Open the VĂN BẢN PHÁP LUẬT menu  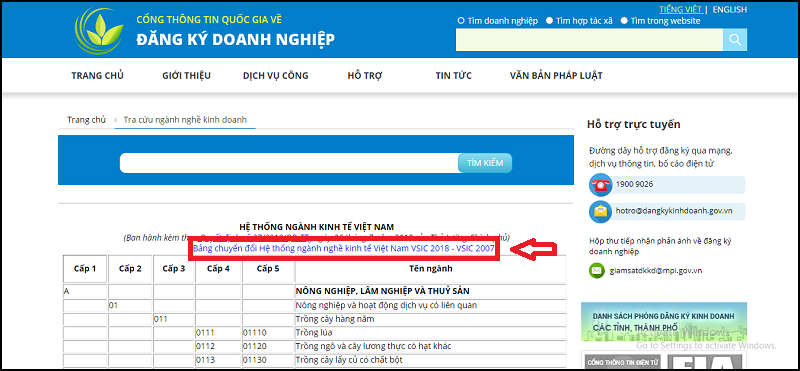coord(556,76)
